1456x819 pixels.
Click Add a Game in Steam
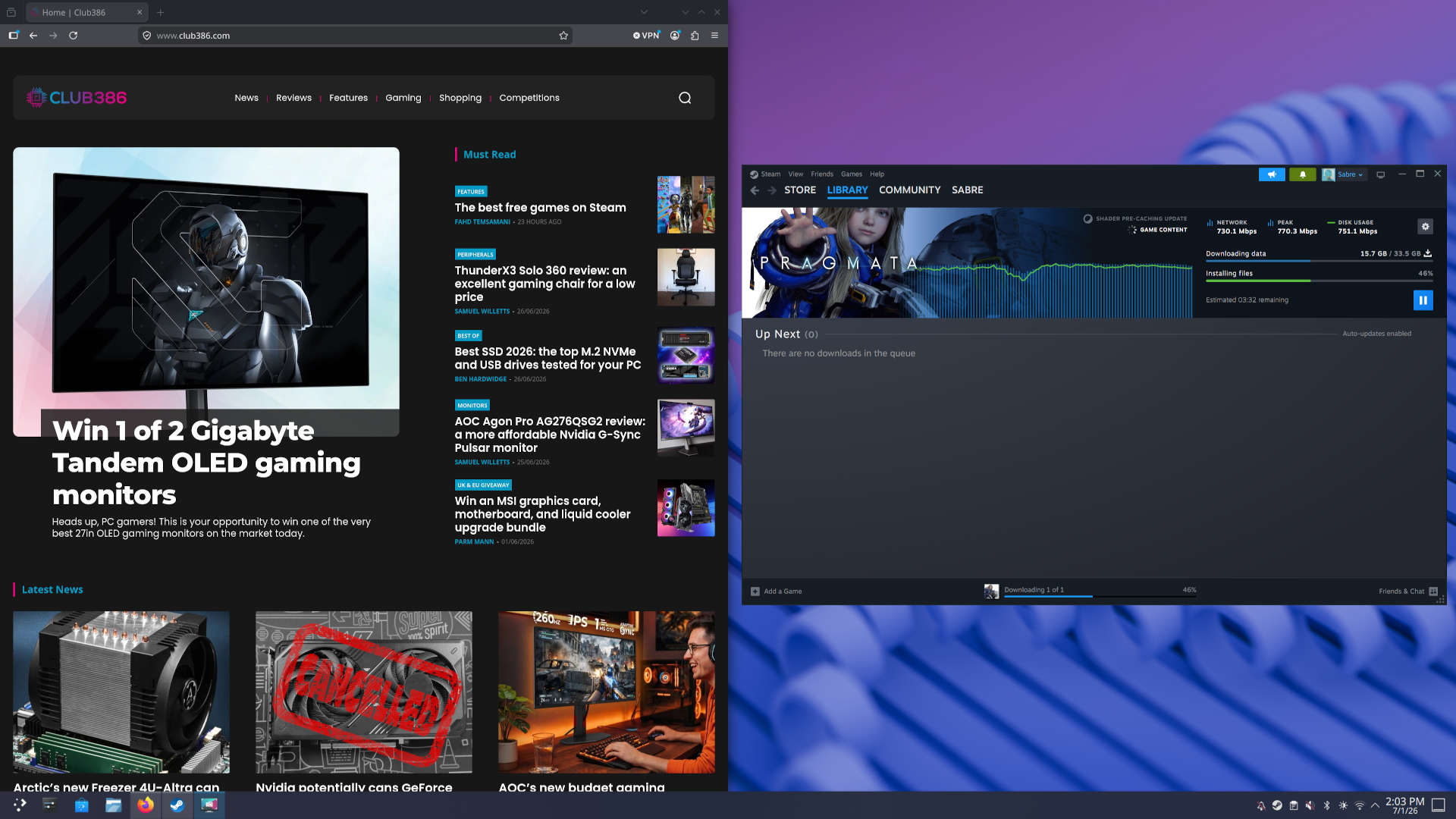(776, 591)
